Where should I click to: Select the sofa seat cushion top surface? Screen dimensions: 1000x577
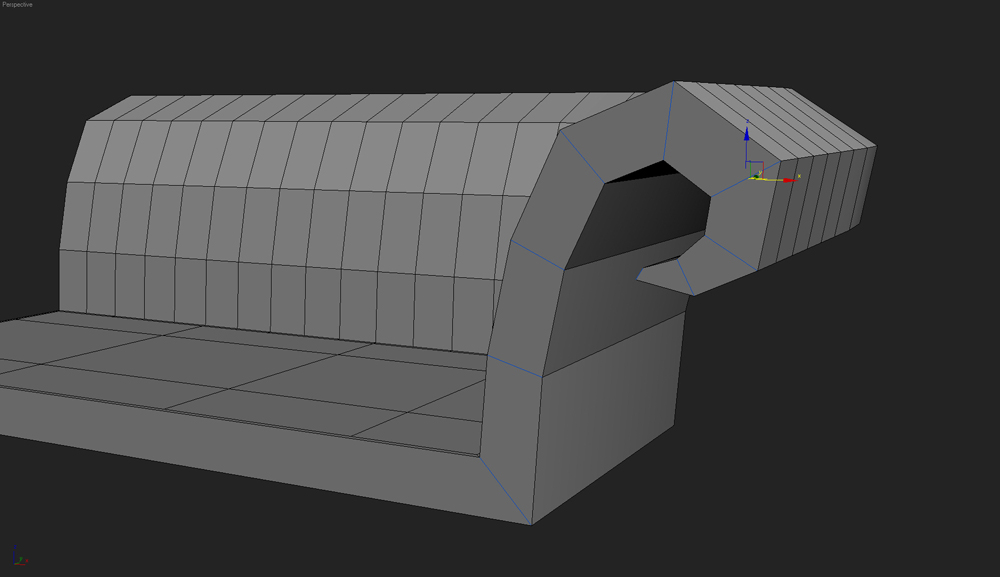(x=250, y=370)
